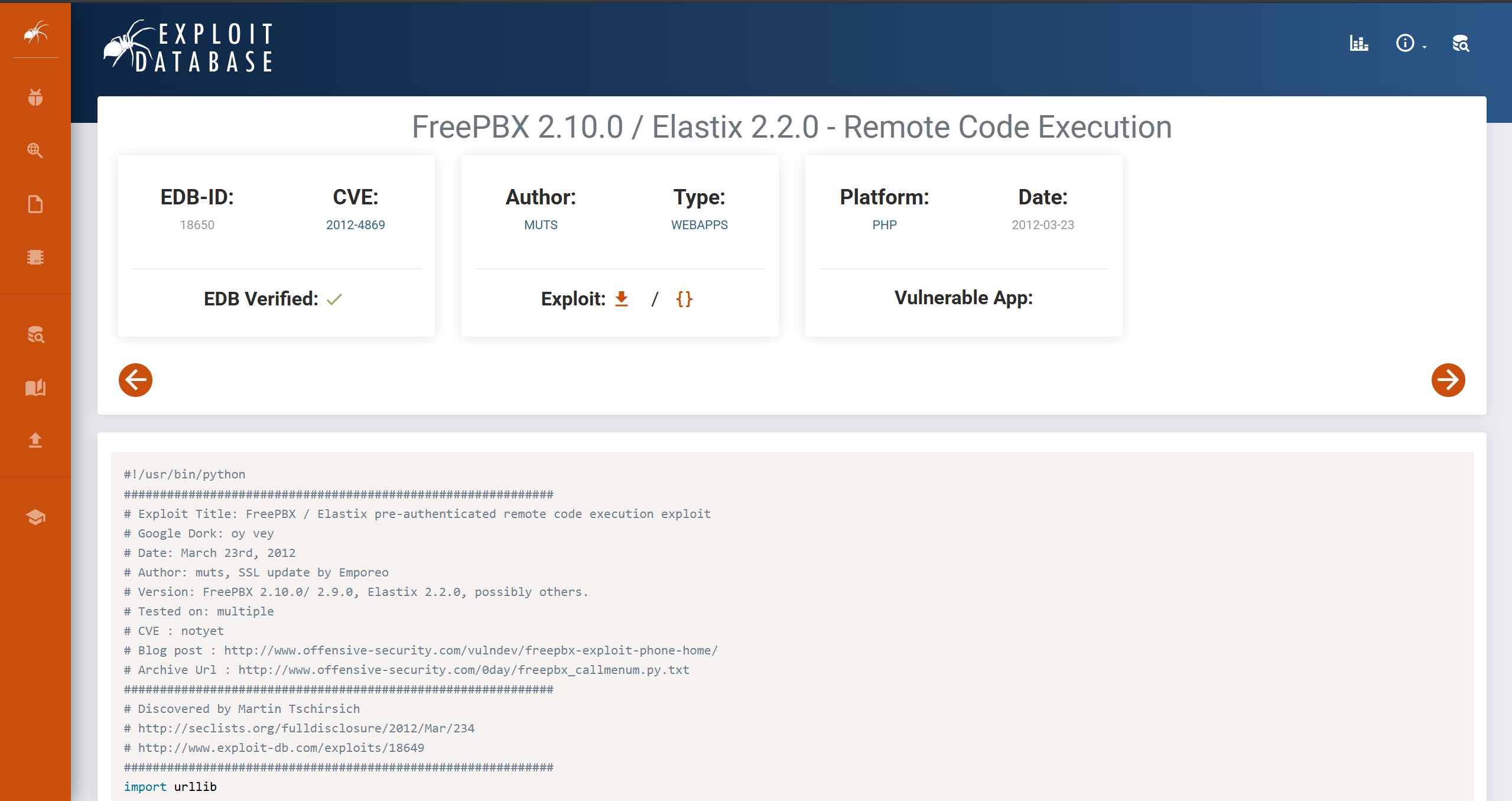Click the seclists.org fulldisclosure URL line

tap(300, 728)
